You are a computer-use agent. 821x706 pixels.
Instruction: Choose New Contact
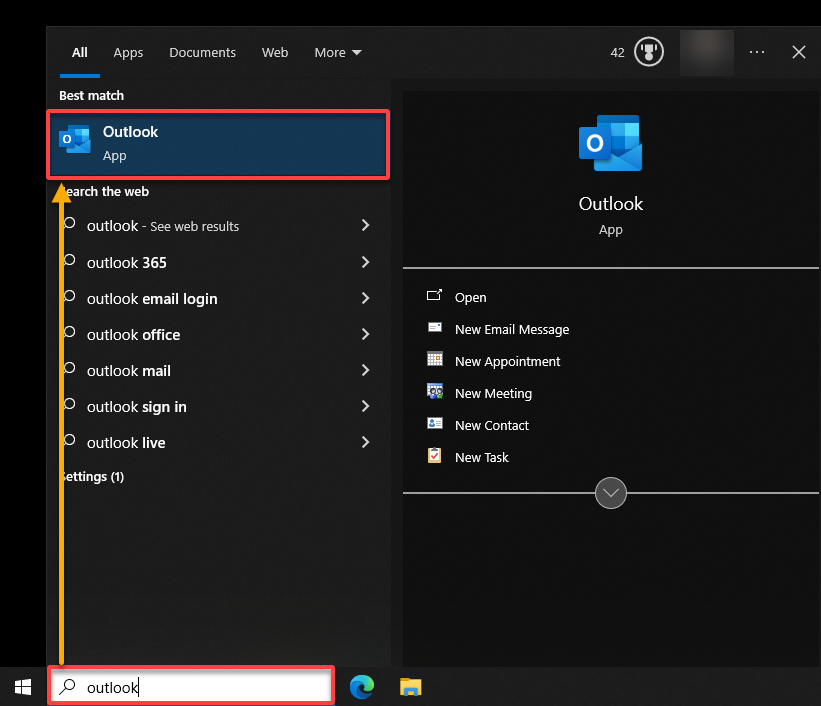pyautogui.click(x=492, y=425)
